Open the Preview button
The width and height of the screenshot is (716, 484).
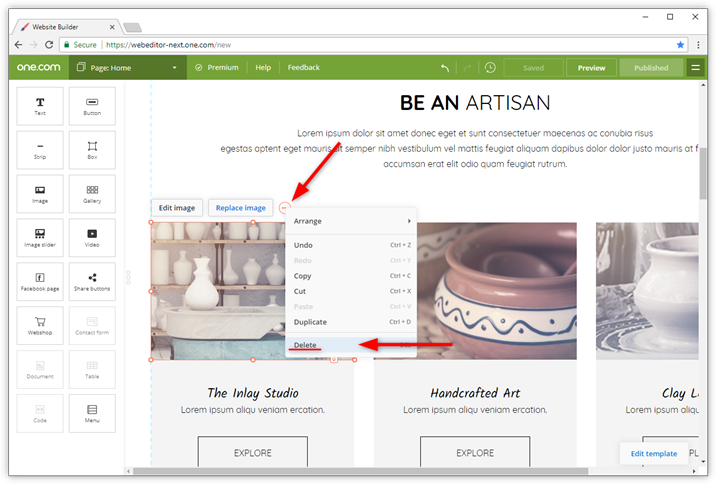tap(591, 68)
